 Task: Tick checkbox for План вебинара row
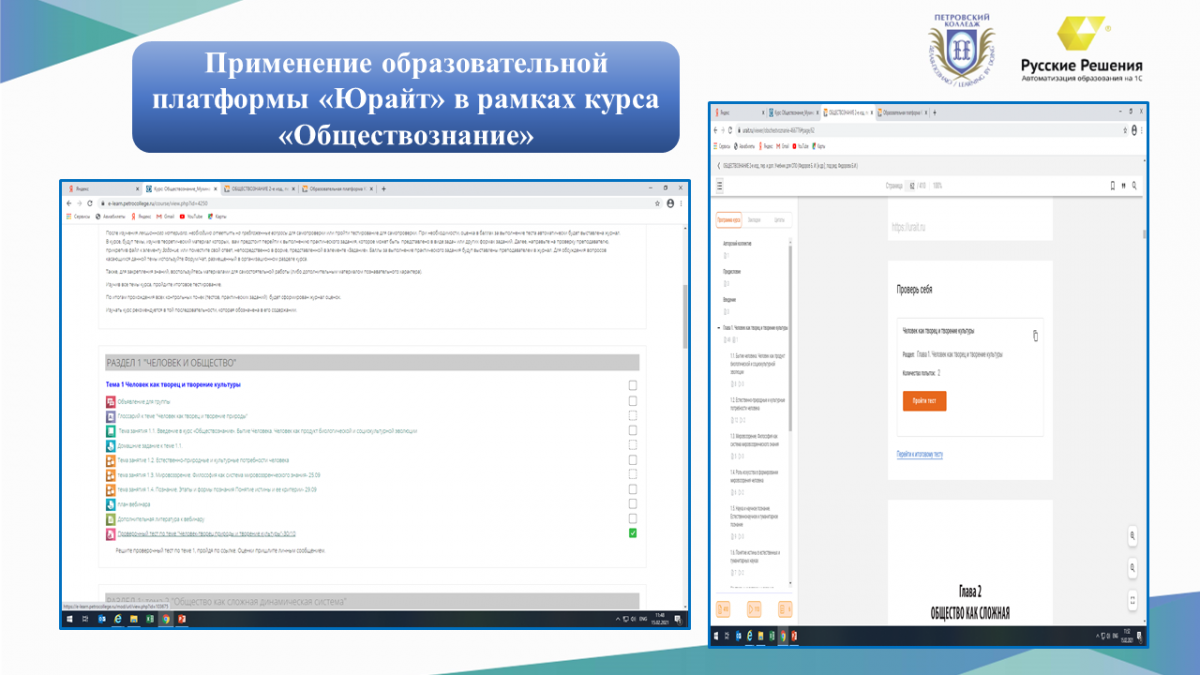(x=632, y=505)
